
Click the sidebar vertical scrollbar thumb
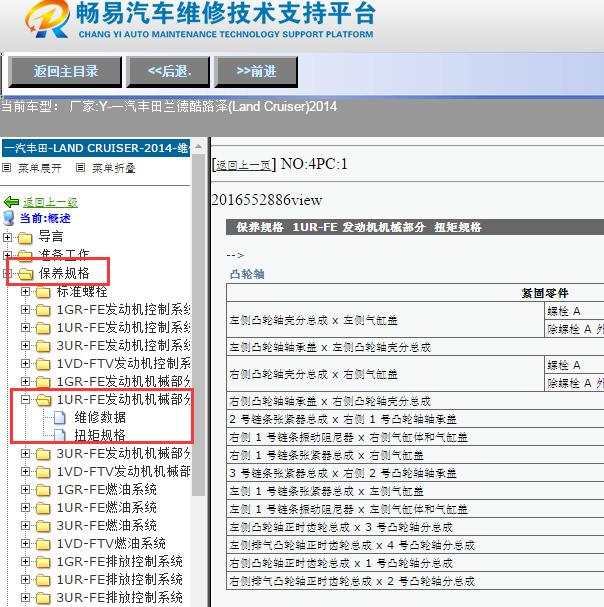(199, 324)
